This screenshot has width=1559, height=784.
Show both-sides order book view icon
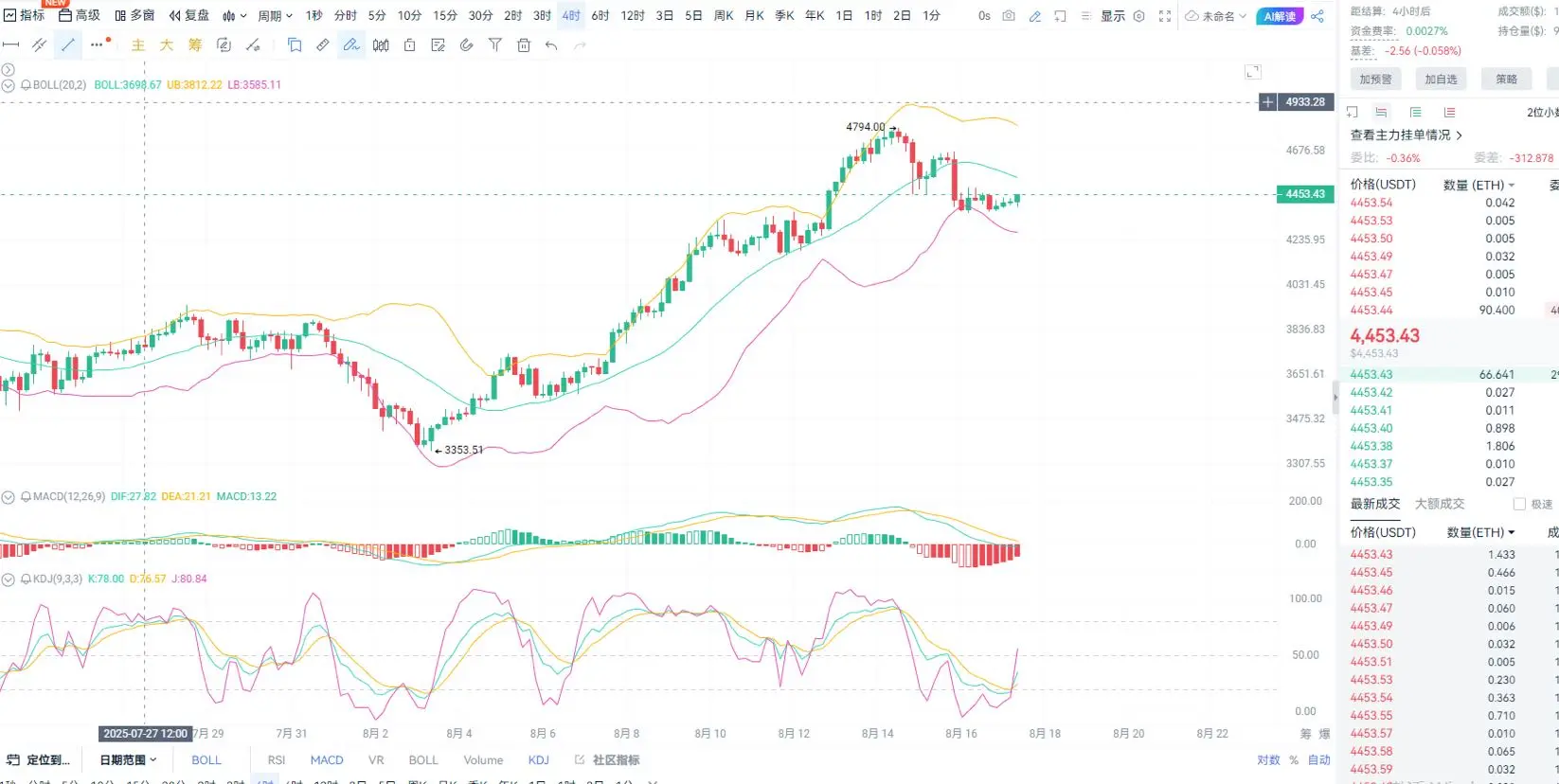1381,112
